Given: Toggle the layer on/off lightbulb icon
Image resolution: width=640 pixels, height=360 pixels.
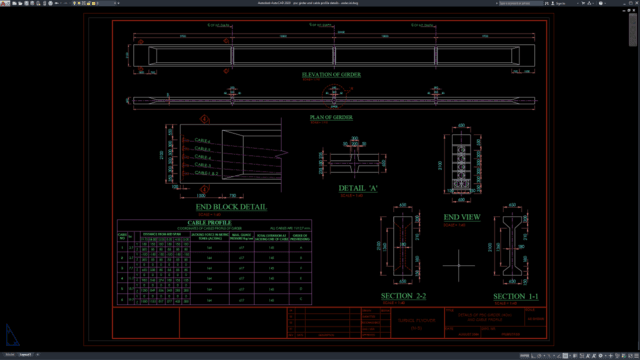Looking at the screenshot, I should [74, 3].
